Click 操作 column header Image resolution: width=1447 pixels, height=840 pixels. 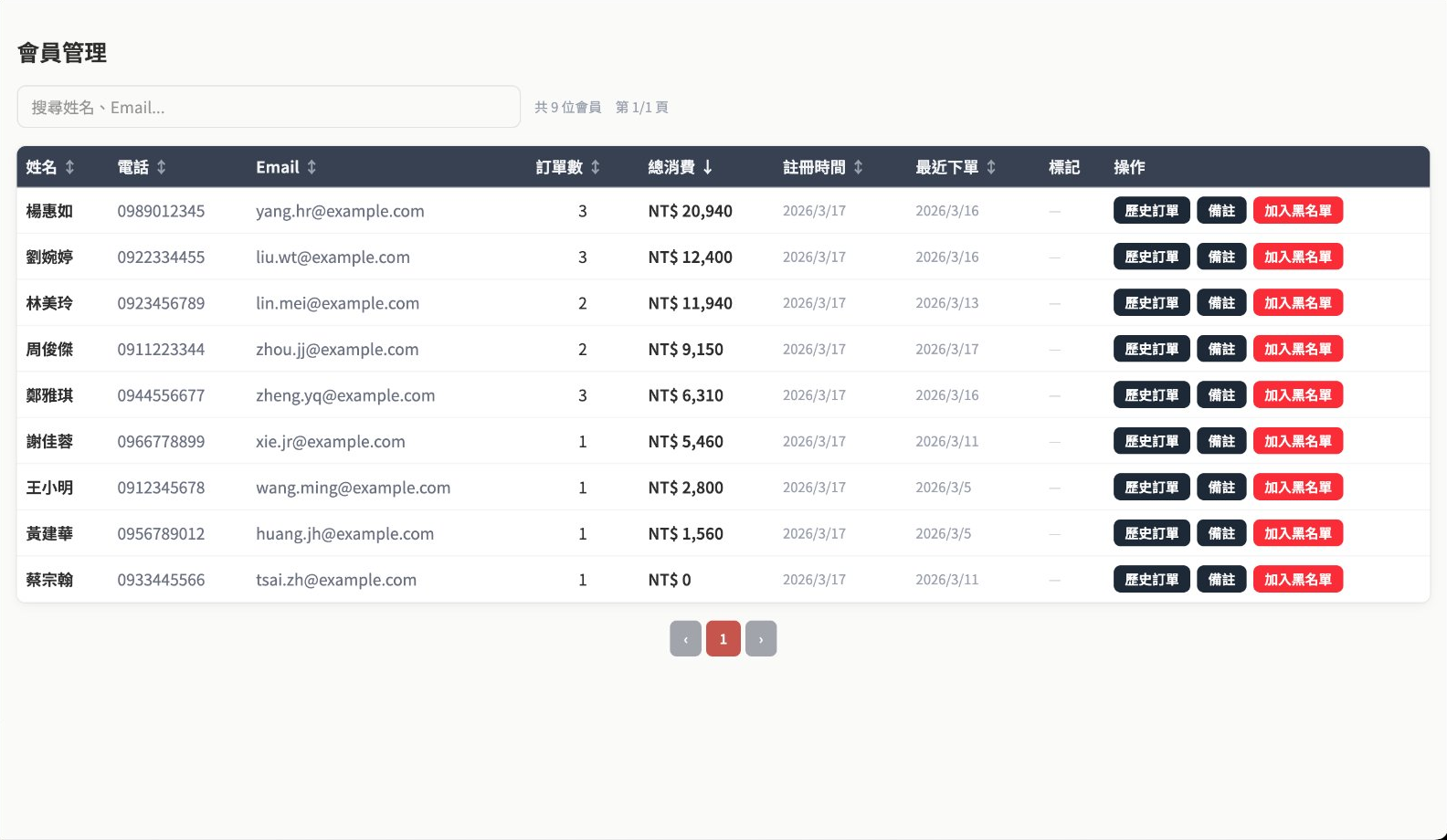pyautogui.click(x=1129, y=167)
